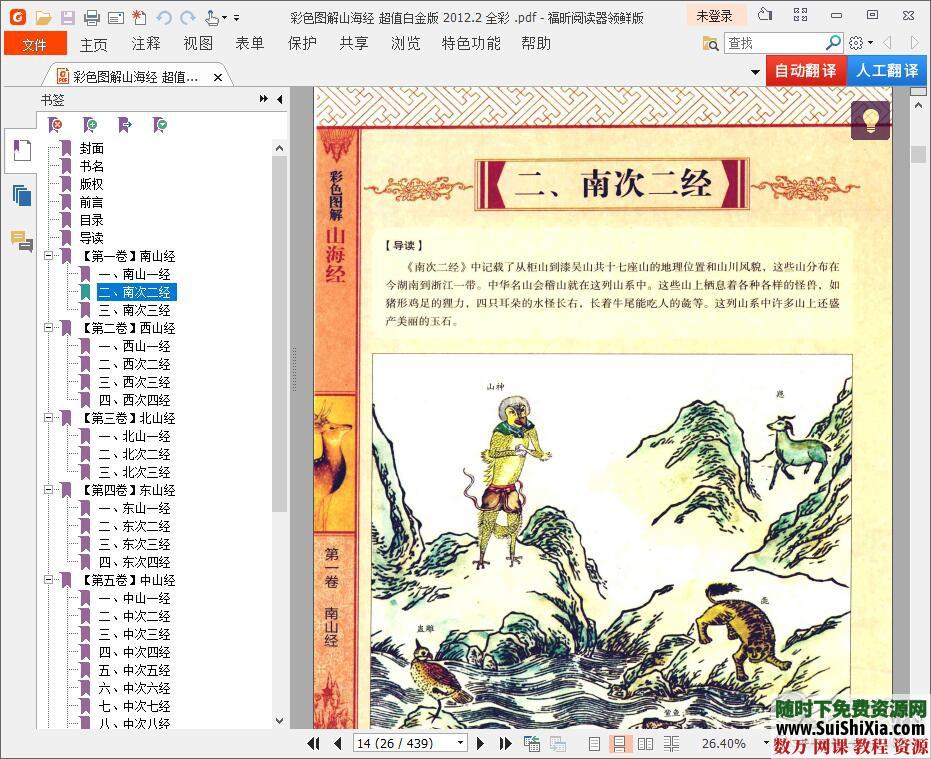This screenshot has width=931, height=759.
Task: Toggle continuous scrolling page layout
Action: [619, 744]
